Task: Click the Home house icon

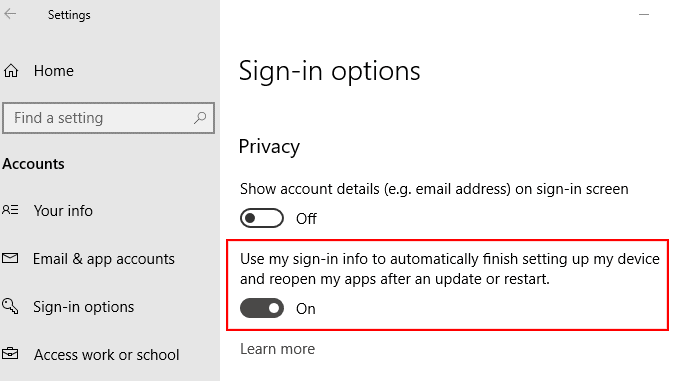Action: [11, 70]
